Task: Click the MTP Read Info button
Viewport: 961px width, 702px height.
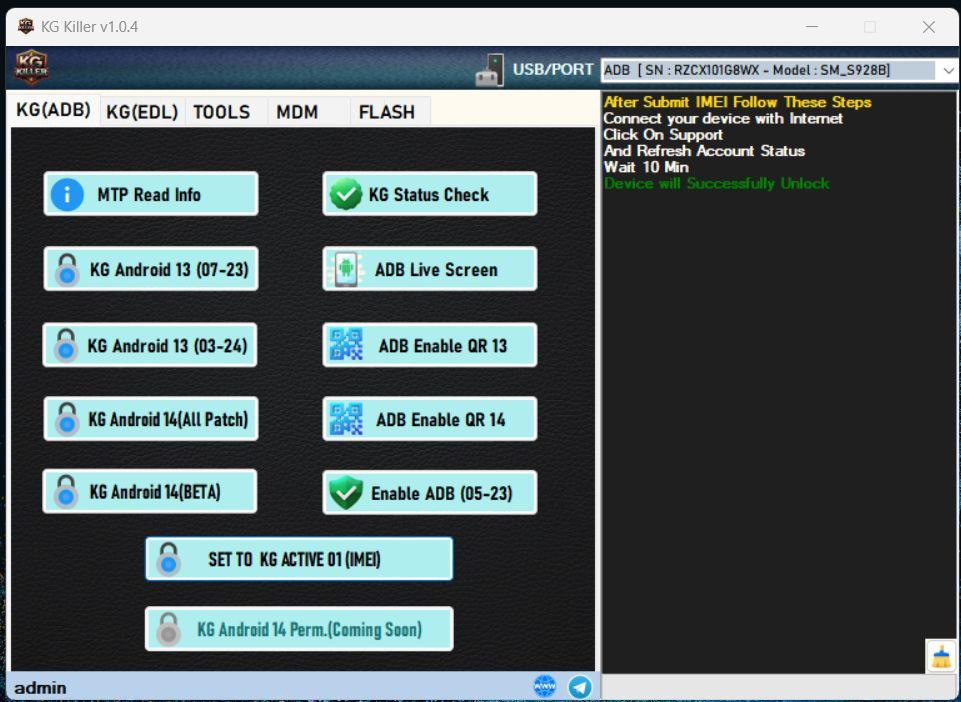Action: (x=151, y=194)
